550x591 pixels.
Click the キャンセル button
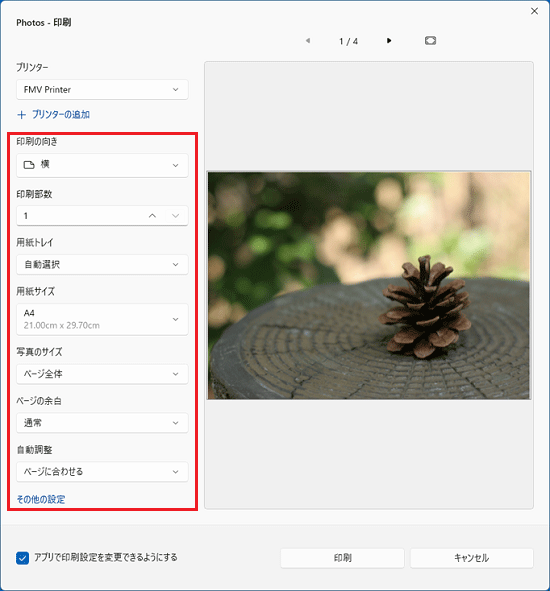pos(472,558)
